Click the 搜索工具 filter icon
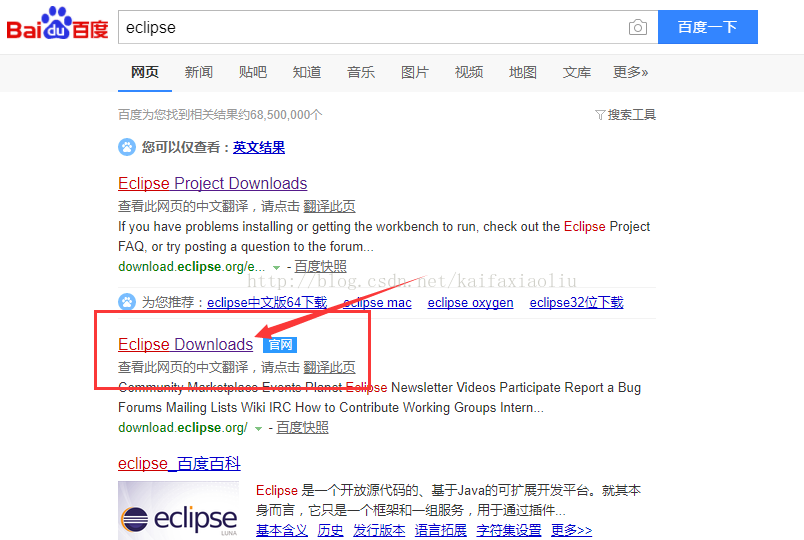The height and width of the screenshot is (540, 804). pos(599,115)
